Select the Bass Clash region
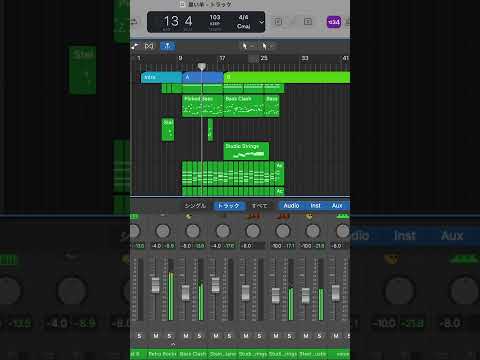Screen dimensions: 480x360 [x=243, y=106]
